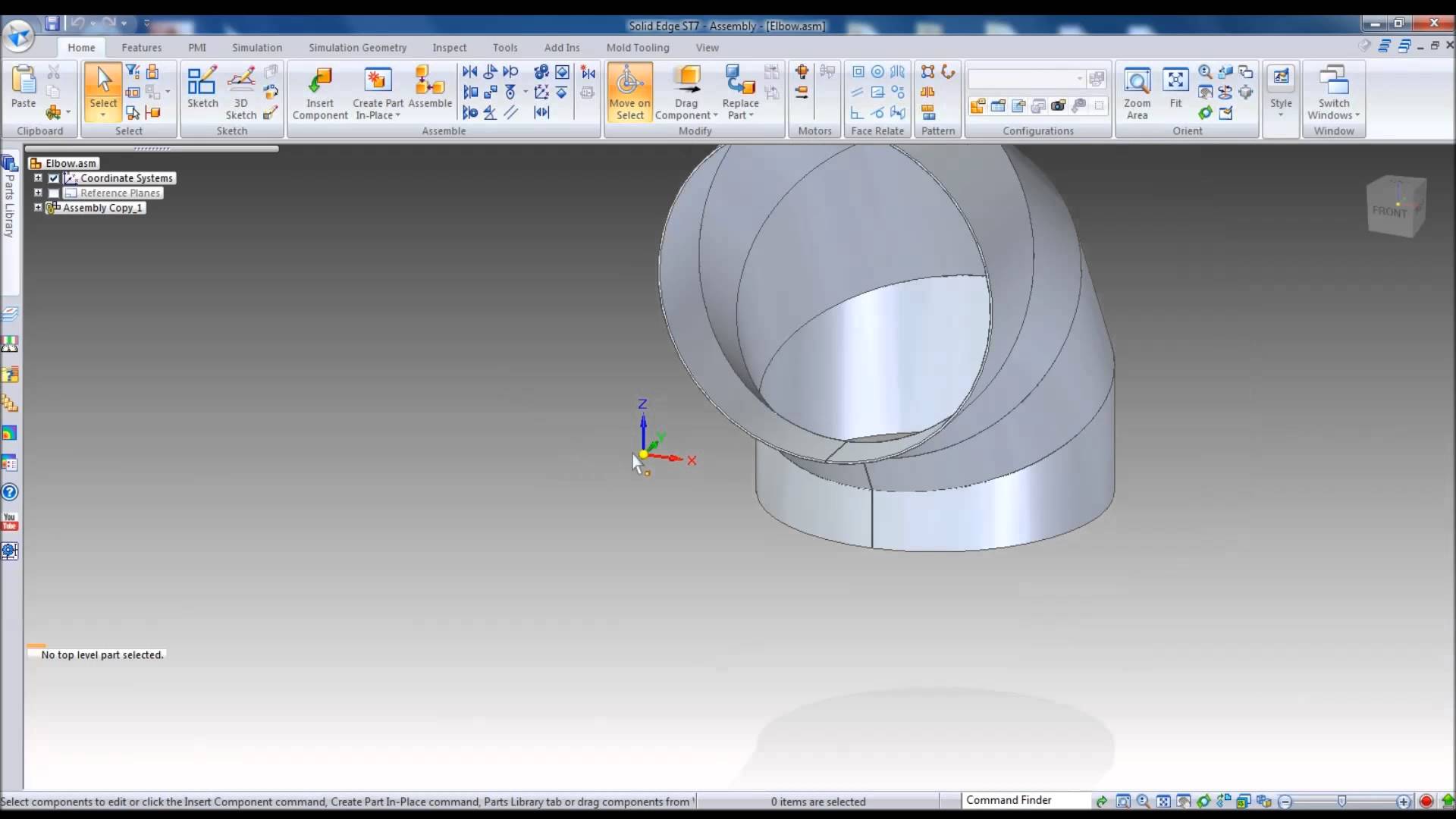Screen dimensions: 1456x819
Task: Click the green upload arrow in status bar
Action: 1447,801
